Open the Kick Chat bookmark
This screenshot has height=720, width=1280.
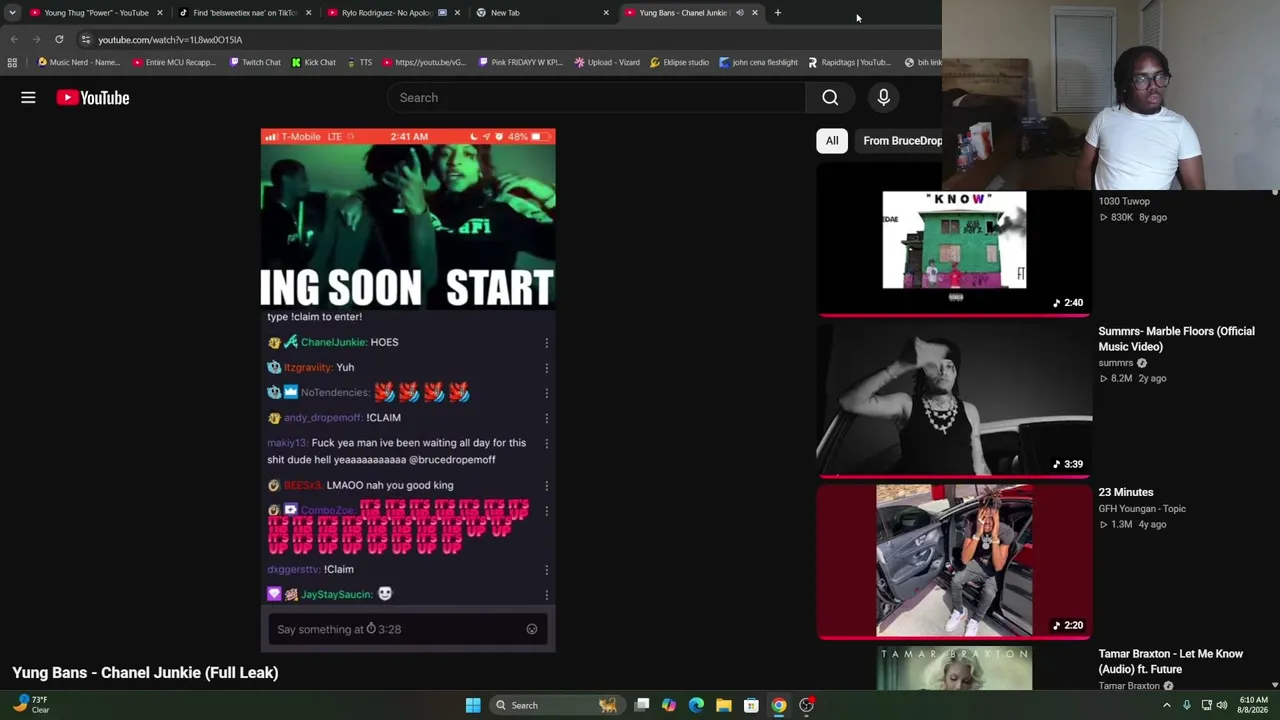[313, 62]
